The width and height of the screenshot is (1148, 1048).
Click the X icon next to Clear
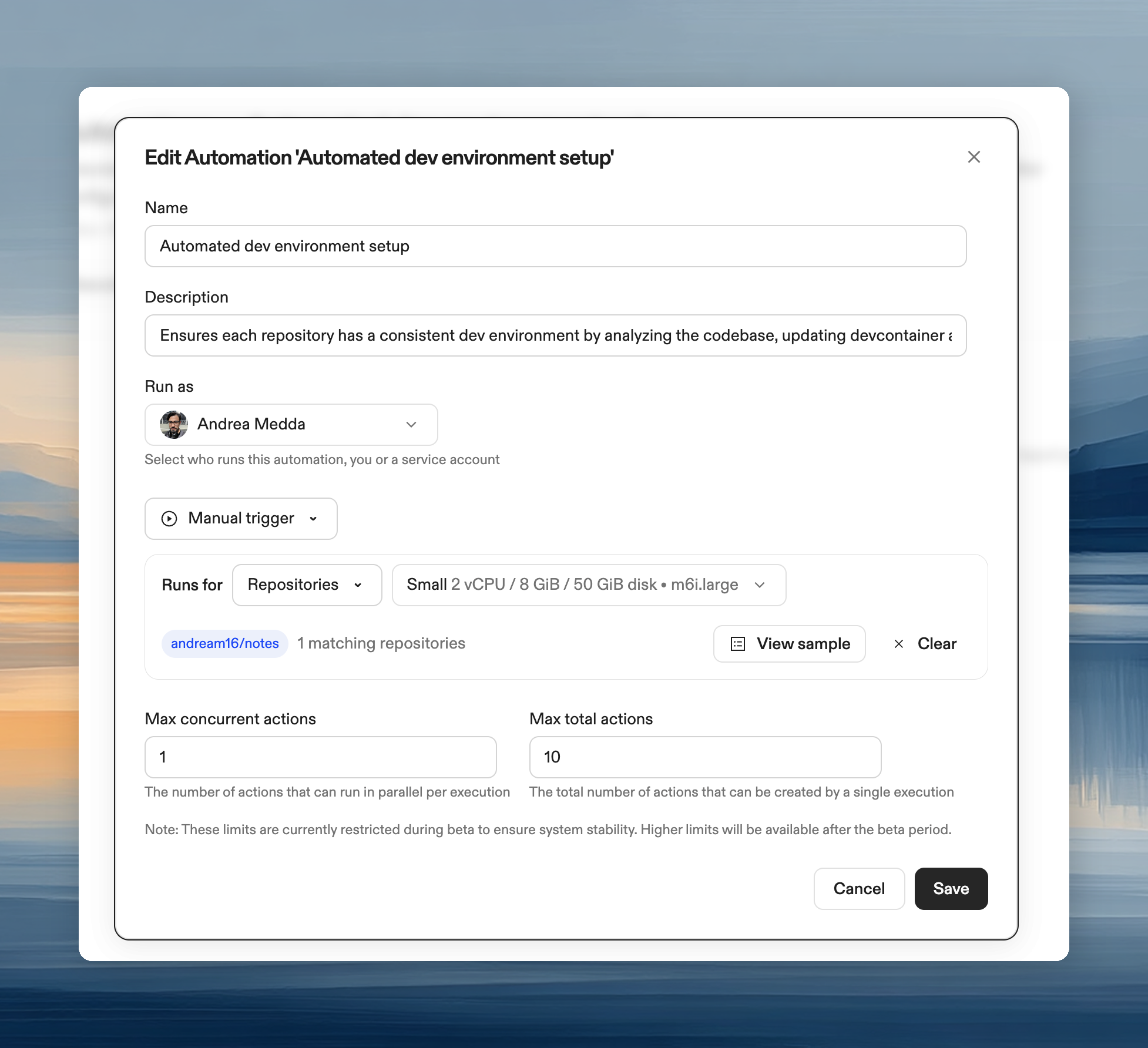point(899,644)
